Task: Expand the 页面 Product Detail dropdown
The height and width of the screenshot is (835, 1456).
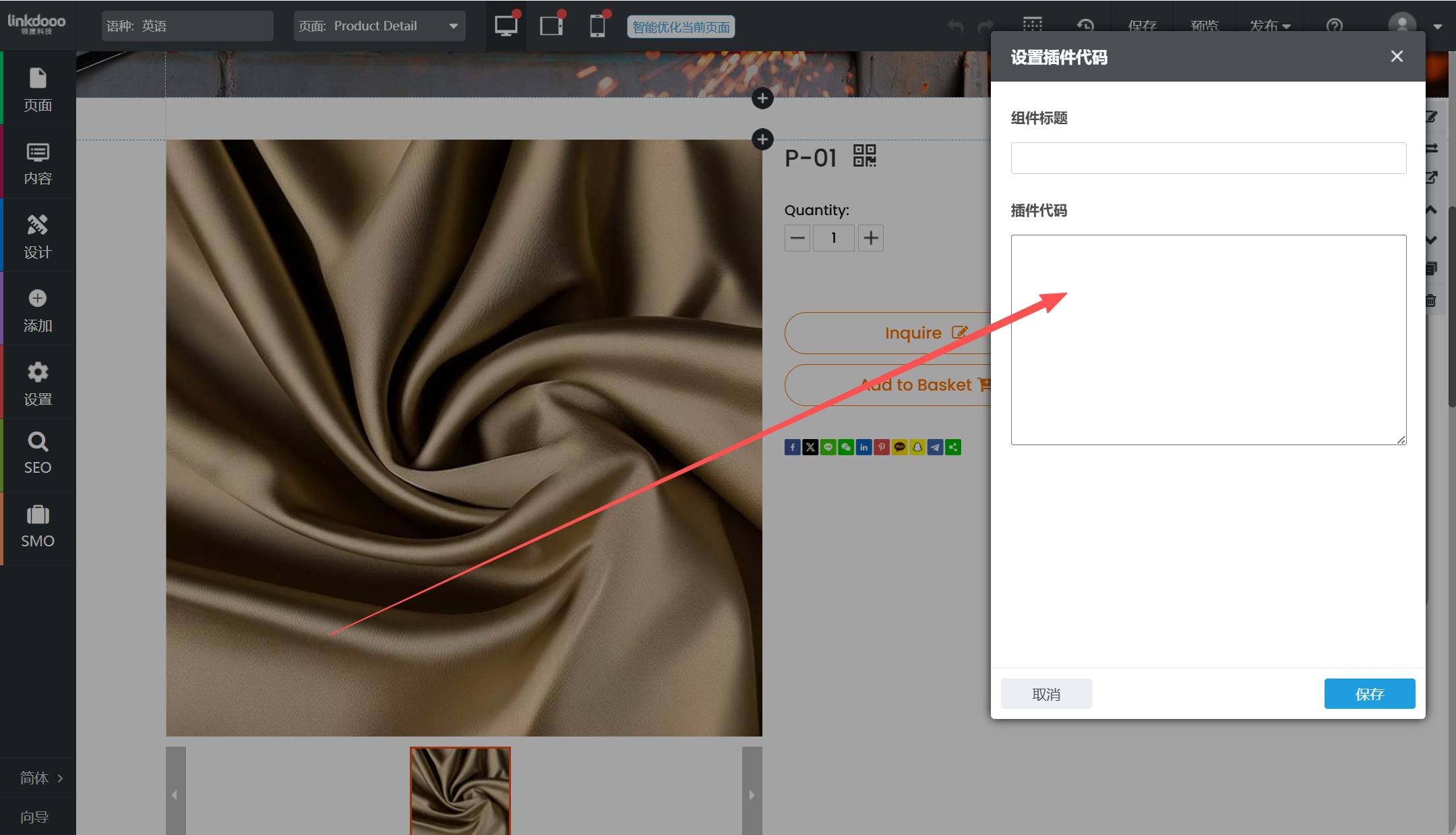Action: tap(379, 26)
